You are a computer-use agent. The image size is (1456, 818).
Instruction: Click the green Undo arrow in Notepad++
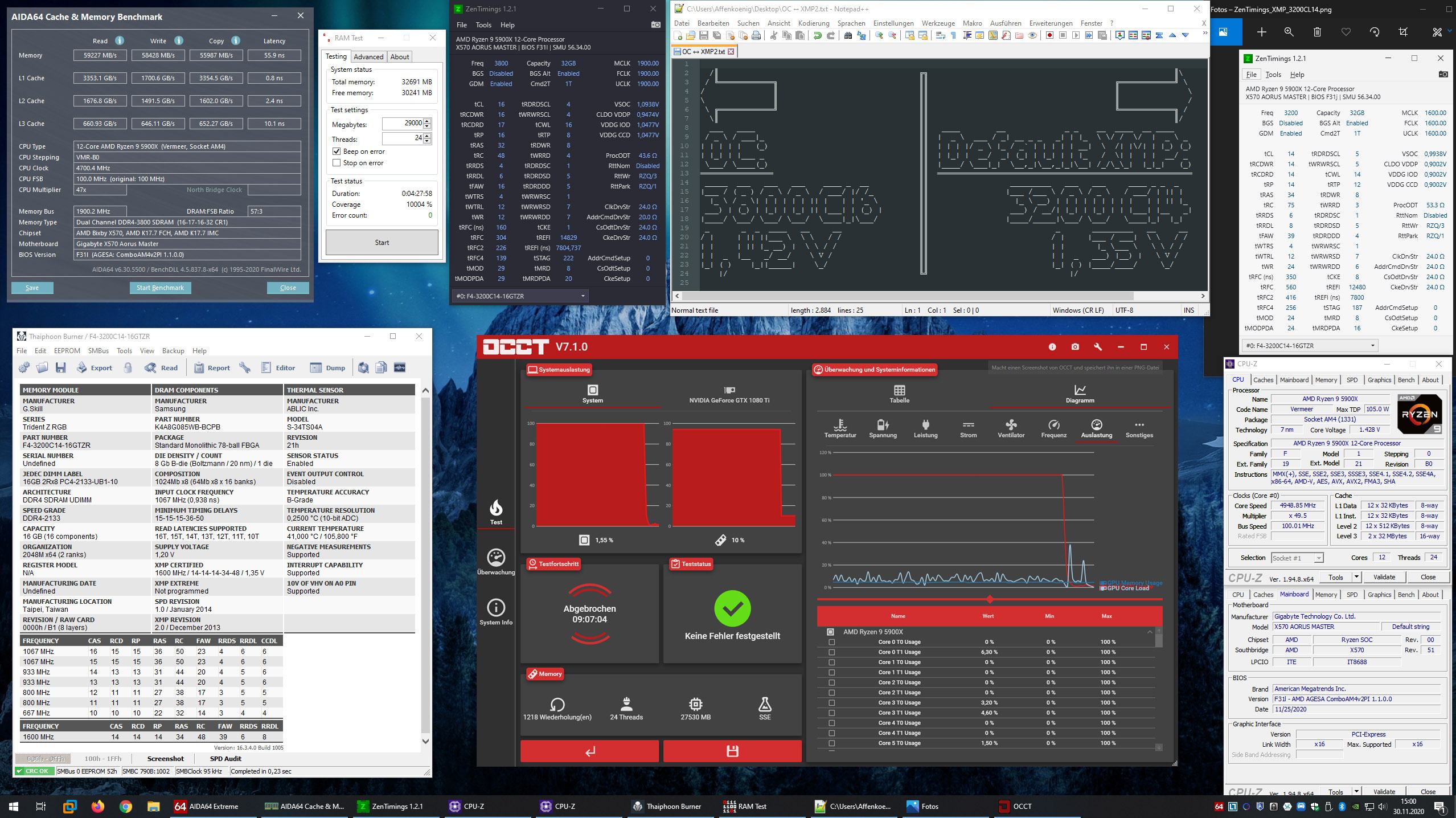[x=817, y=35]
